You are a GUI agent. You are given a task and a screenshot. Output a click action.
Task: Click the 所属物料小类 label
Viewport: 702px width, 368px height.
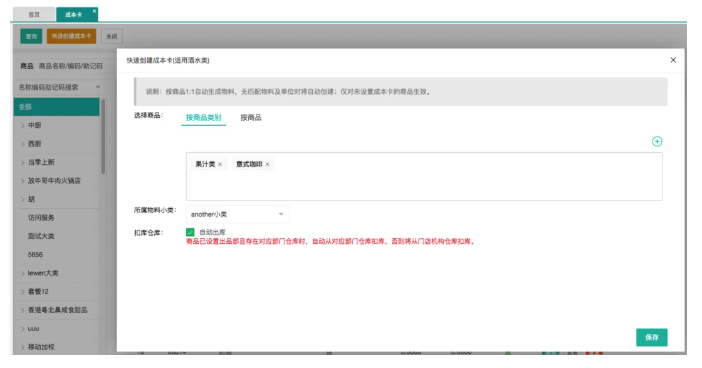155,210
